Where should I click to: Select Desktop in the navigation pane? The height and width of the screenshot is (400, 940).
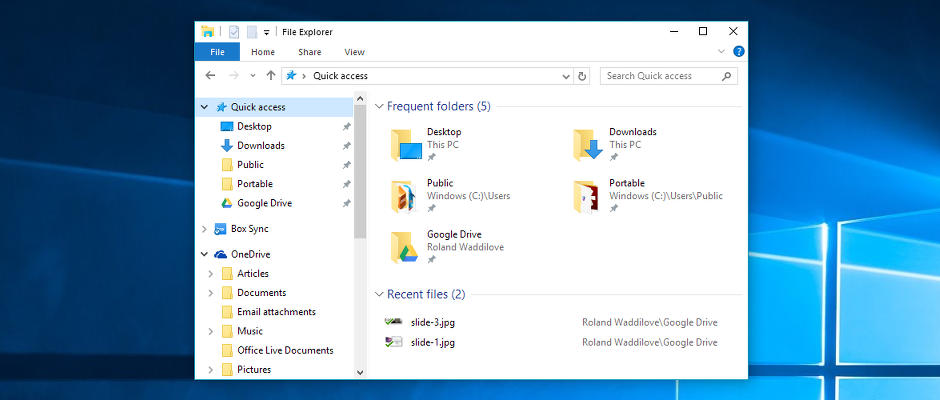[254, 127]
